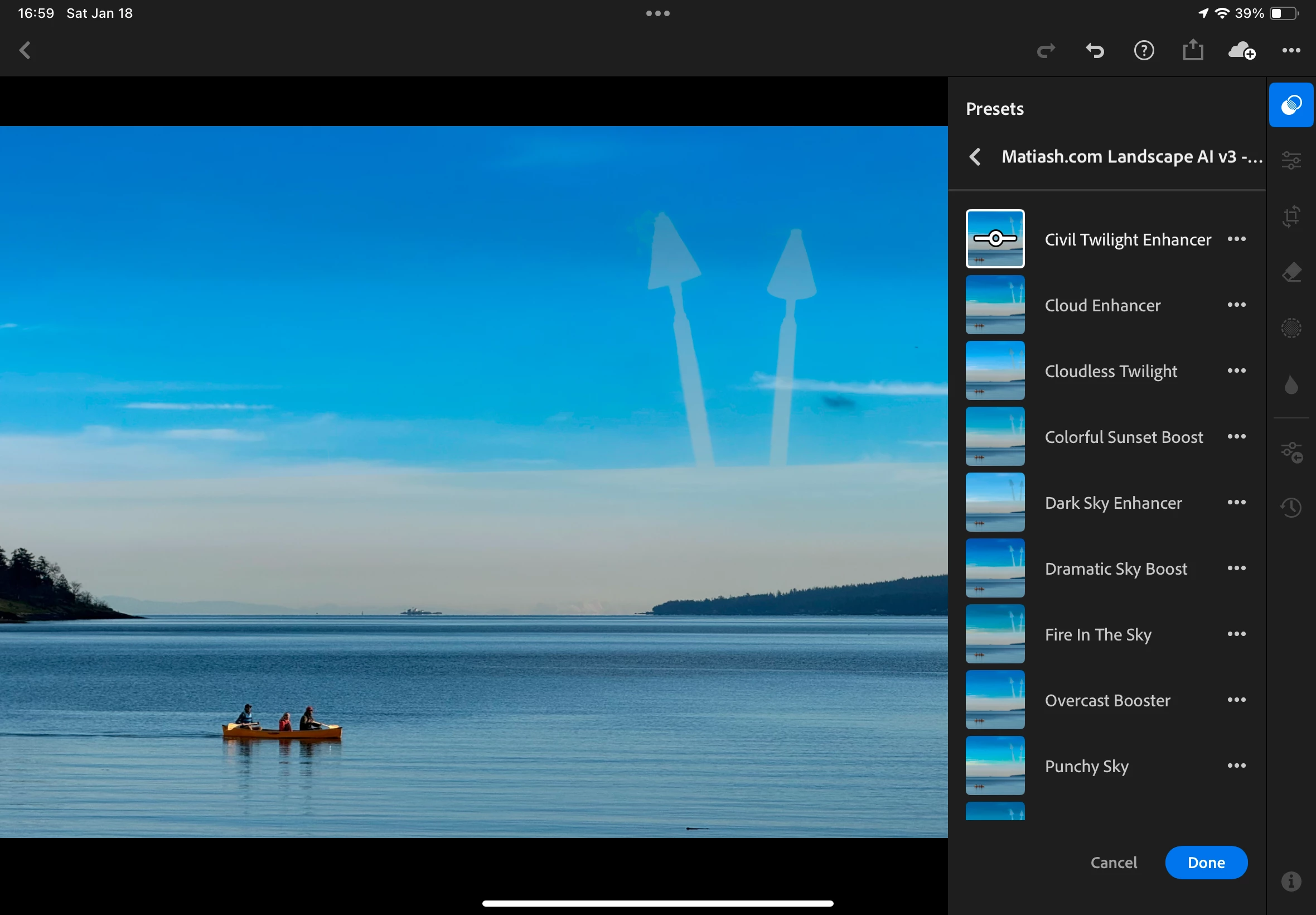Open options for Cloud Enhancer preset

pos(1236,305)
